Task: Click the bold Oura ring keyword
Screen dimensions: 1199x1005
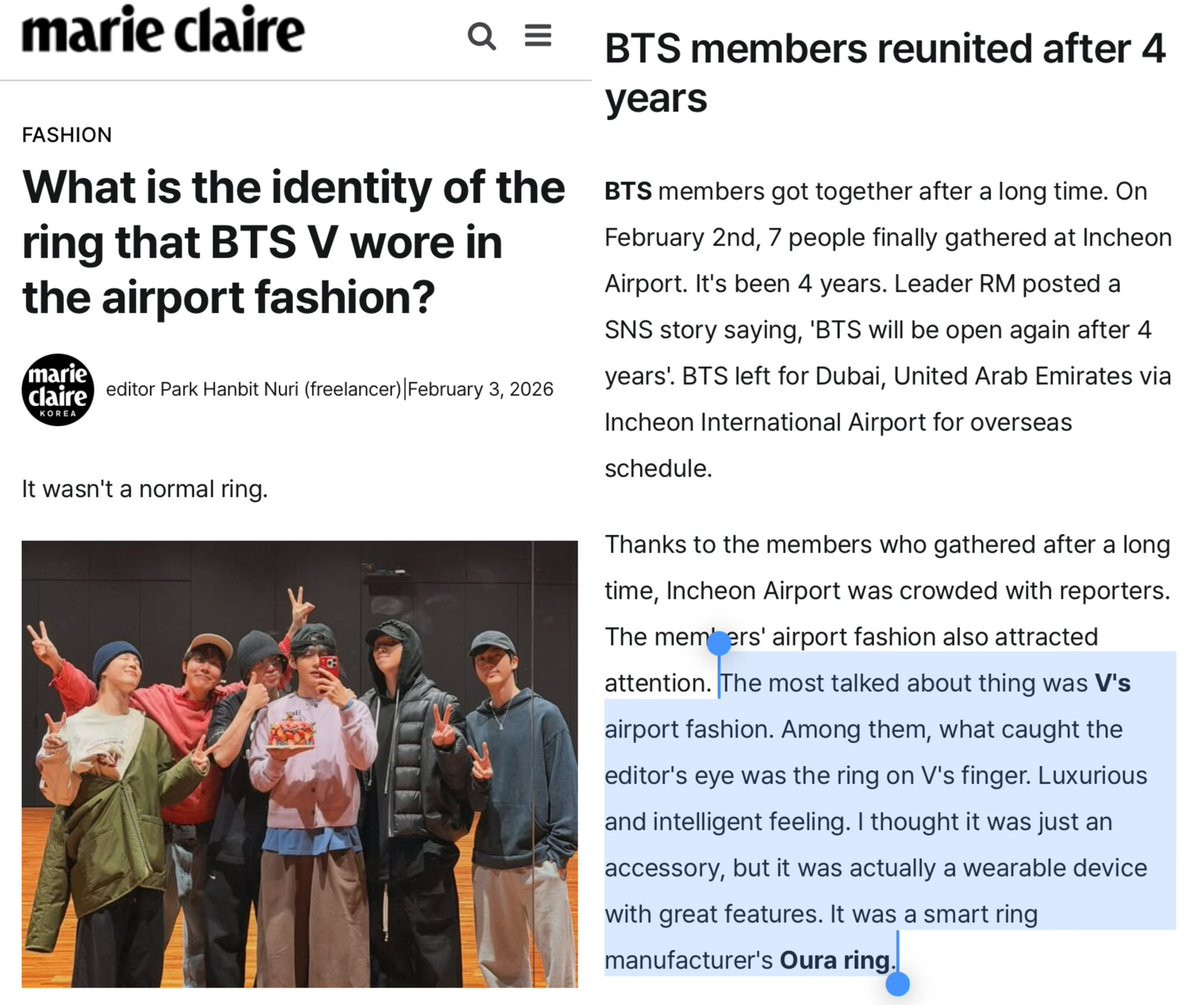Action: 835,960
